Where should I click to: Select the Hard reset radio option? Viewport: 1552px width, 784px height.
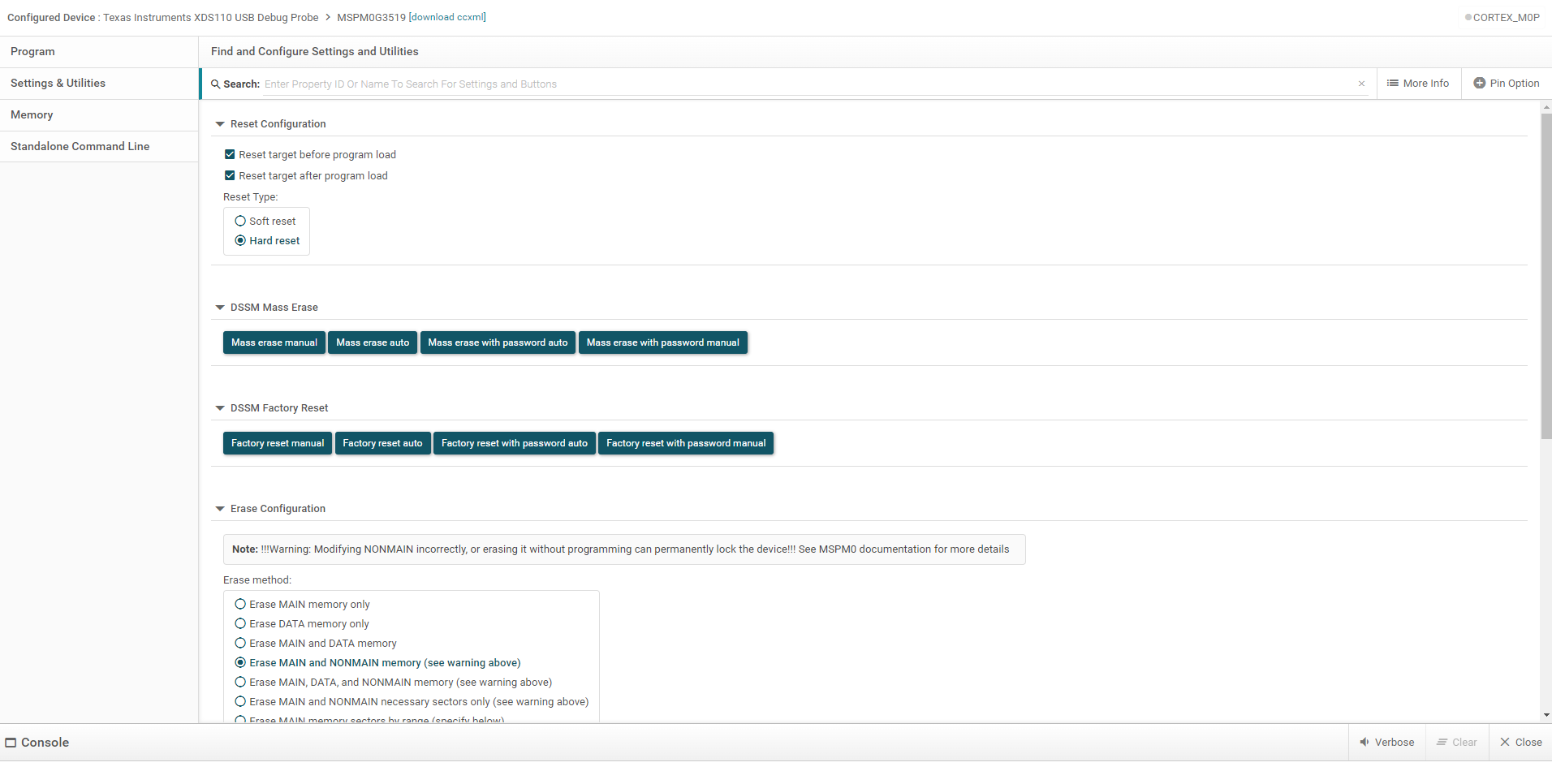tap(240, 240)
